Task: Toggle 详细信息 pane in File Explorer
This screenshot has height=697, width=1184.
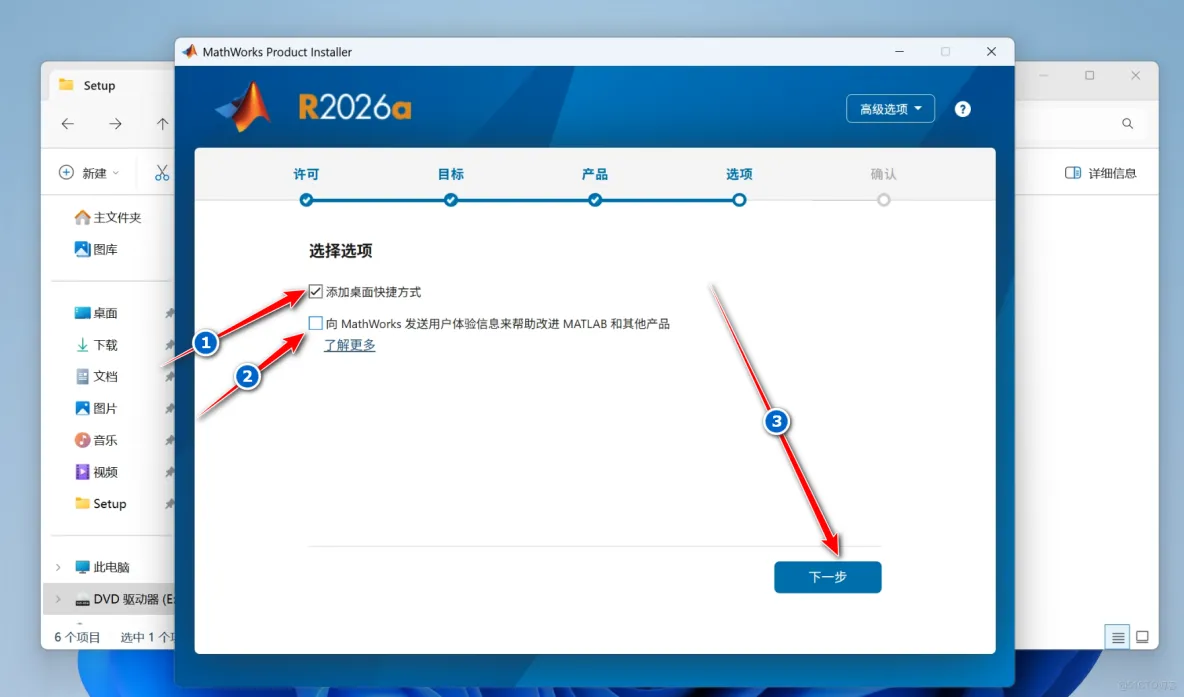Action: (1100, 173)
